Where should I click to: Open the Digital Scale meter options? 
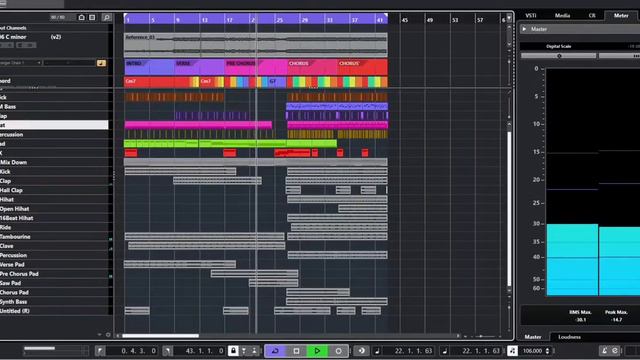point(558,46)
